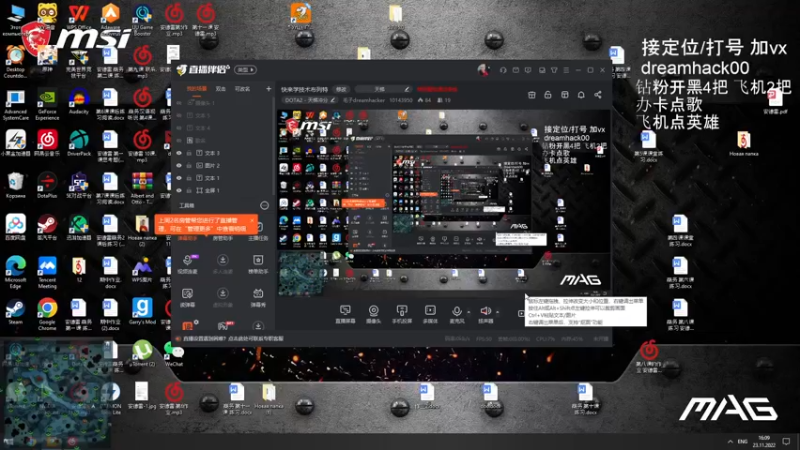This screenshot has height=450, width=800.
Task: Toggle visibility of 图片 2 layer
Action: pos(179,166)
